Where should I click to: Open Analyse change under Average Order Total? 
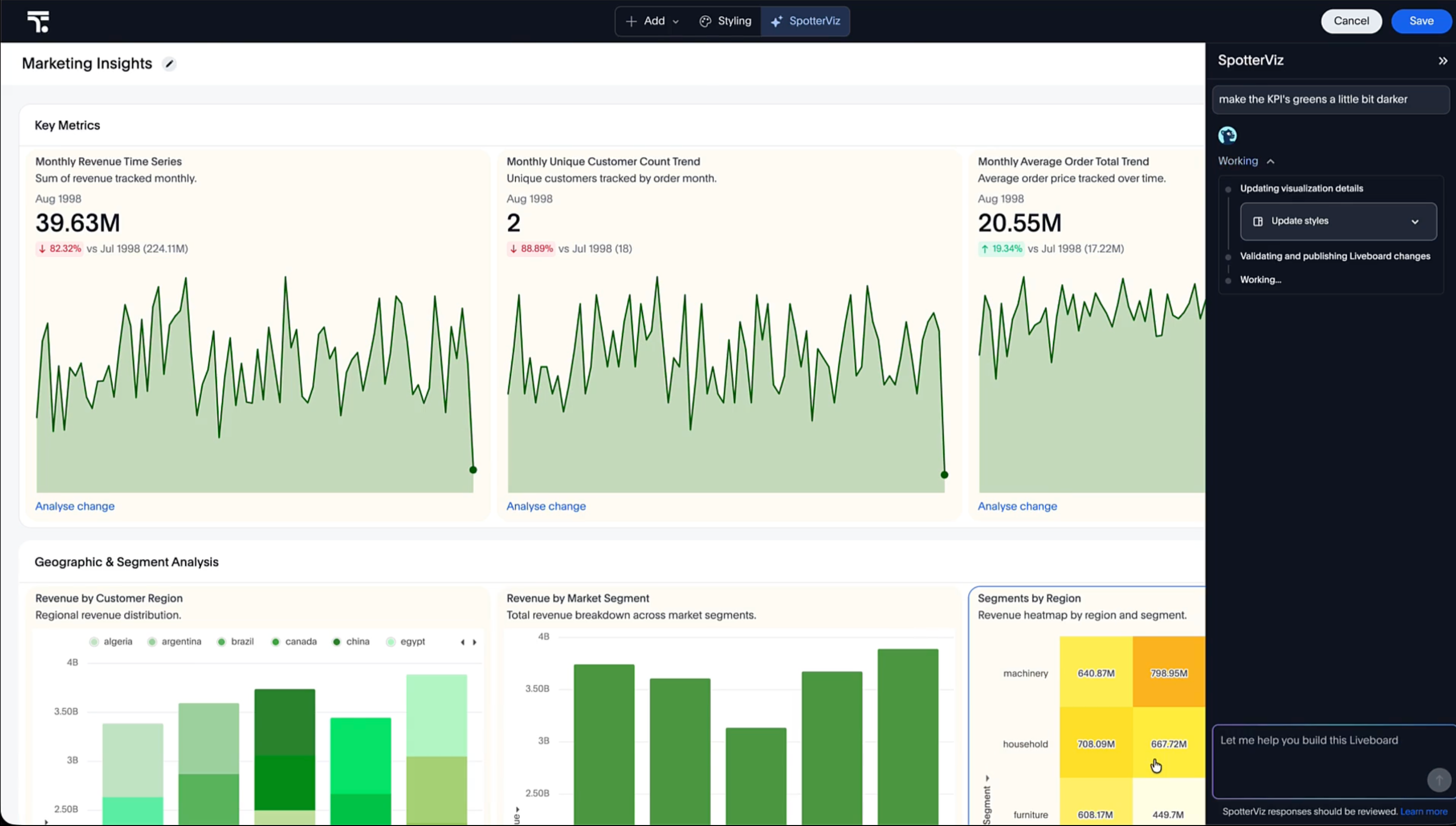(x=1017, y=506)
